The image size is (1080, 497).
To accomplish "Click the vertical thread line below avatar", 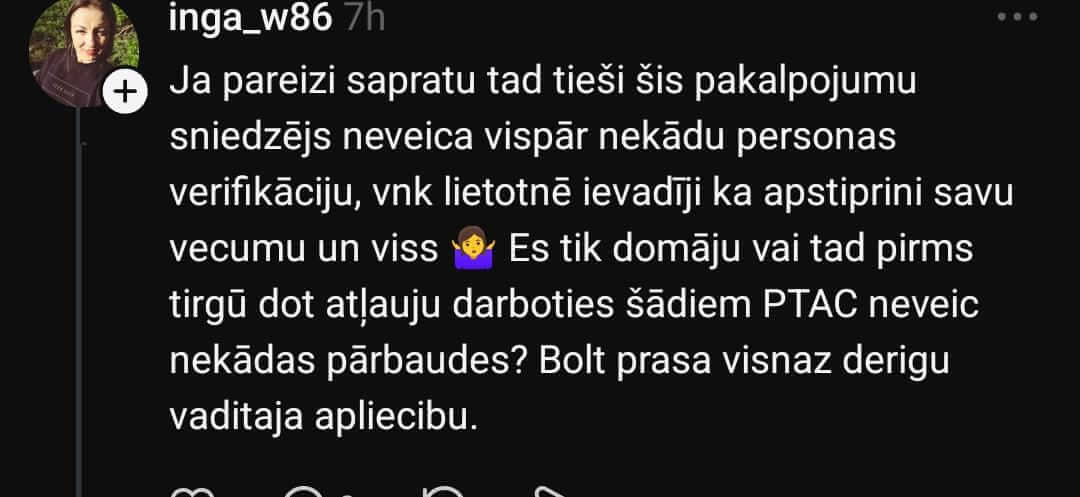I will pyautogui.click(x=79, y=303).
